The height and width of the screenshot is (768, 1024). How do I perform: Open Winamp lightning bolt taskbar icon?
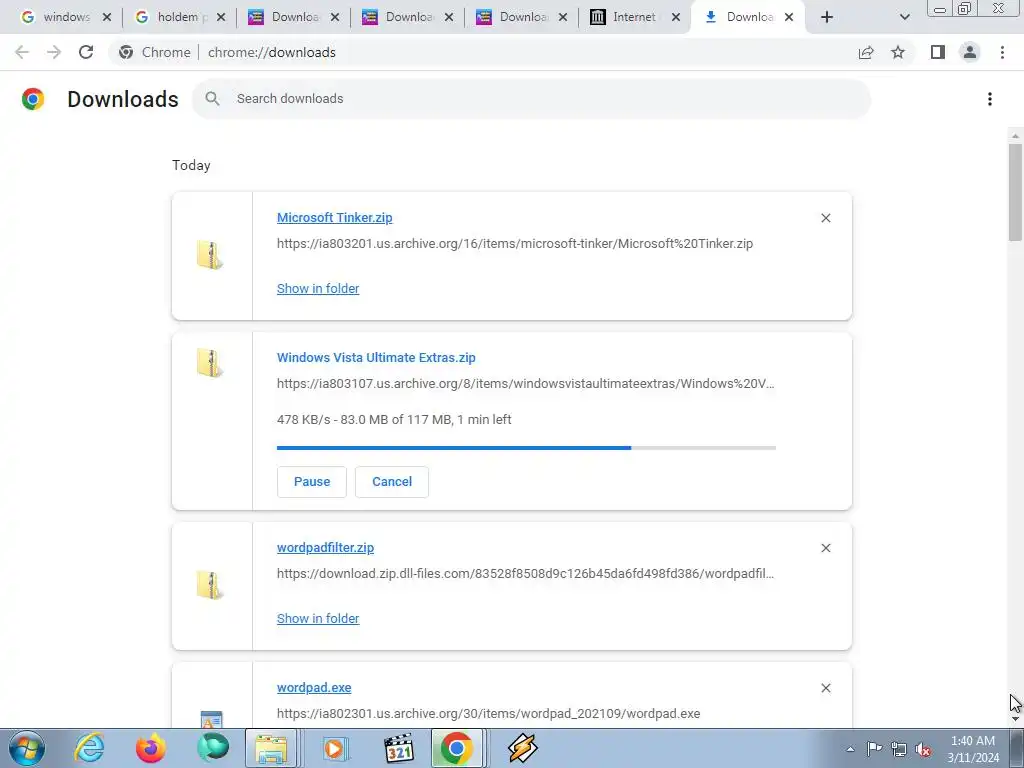522,748
